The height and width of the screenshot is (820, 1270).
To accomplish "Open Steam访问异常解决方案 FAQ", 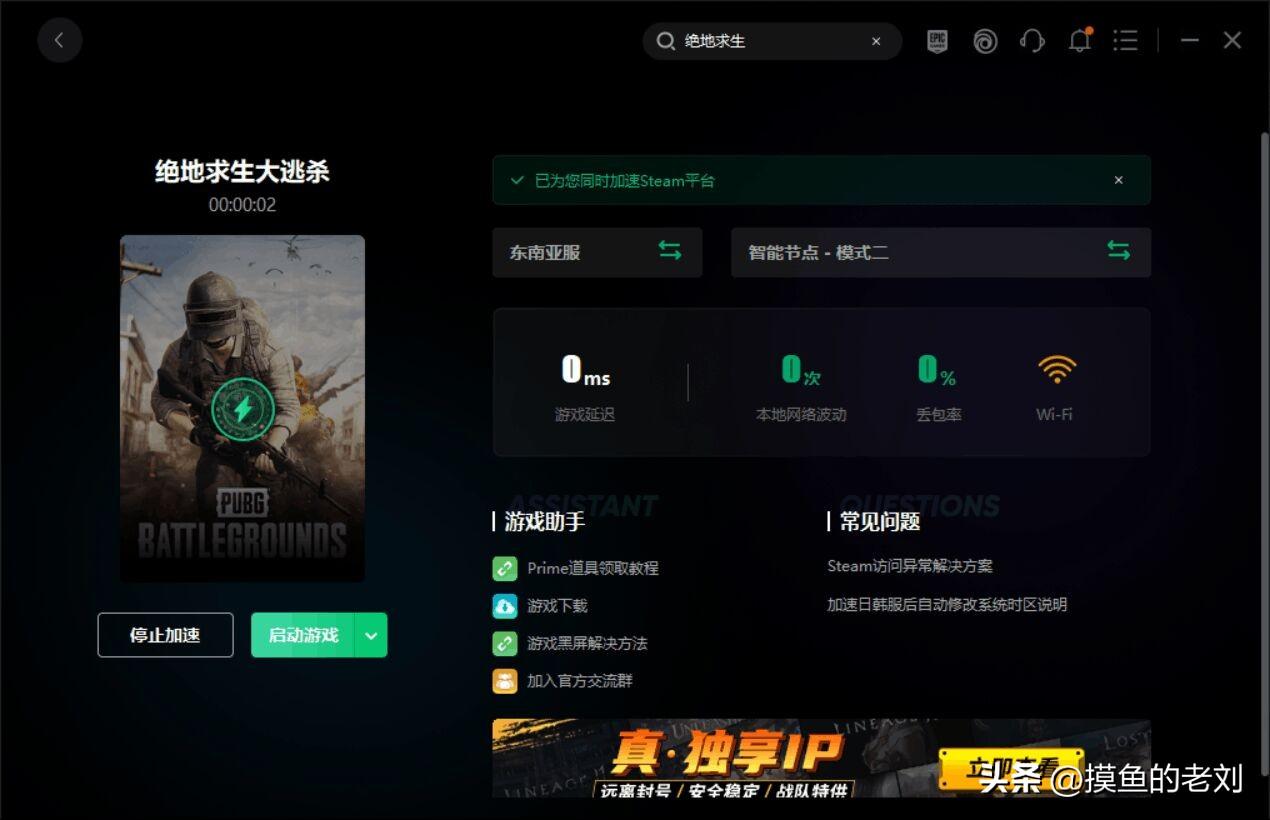I will [910, 566].
